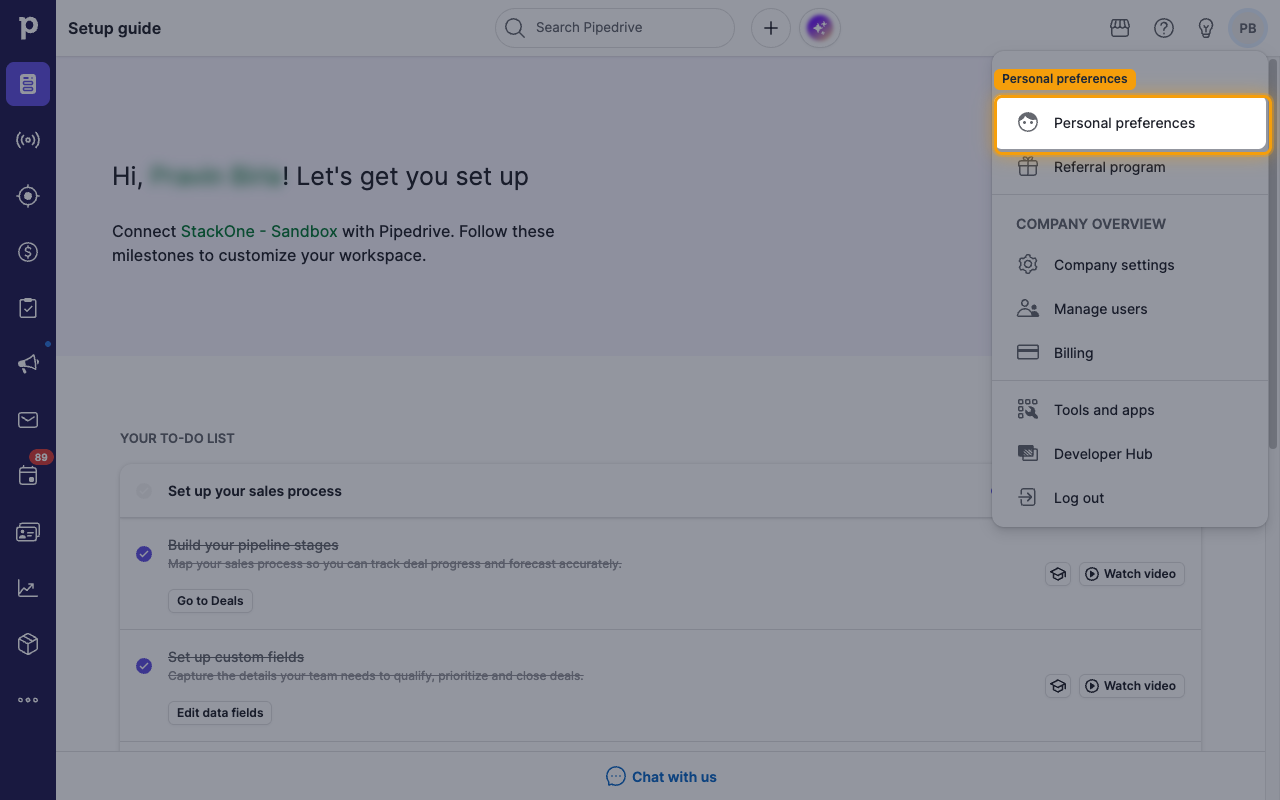Open the Products box sidebar icon
Image resolution: width=1280 pixels, height=800 pixels.
click(28, 644)
